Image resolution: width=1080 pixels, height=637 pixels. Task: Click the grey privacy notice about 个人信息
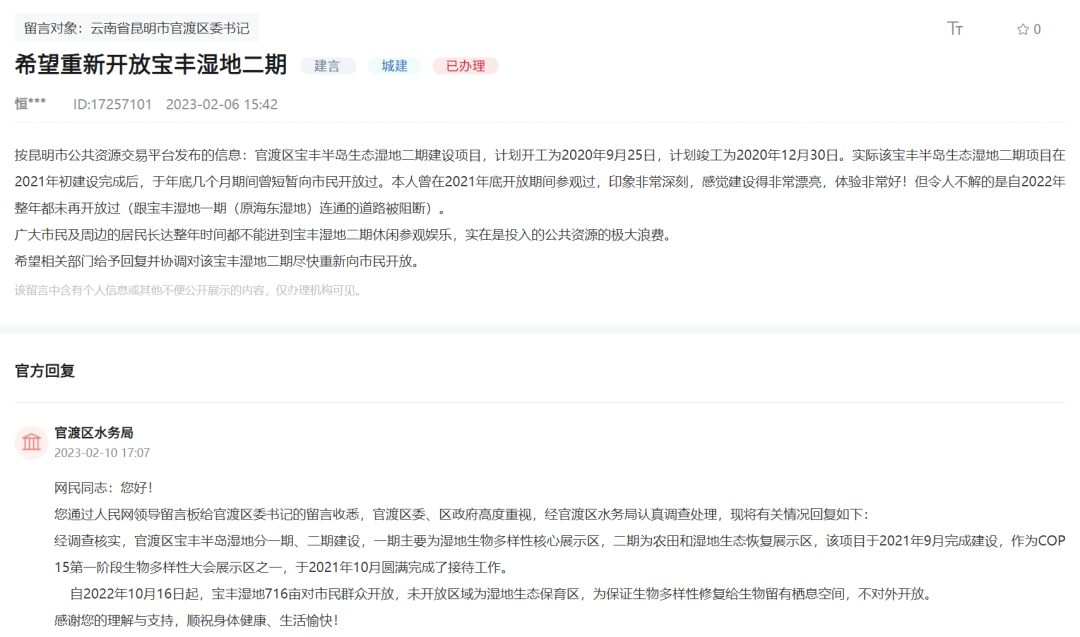(188, 290)
